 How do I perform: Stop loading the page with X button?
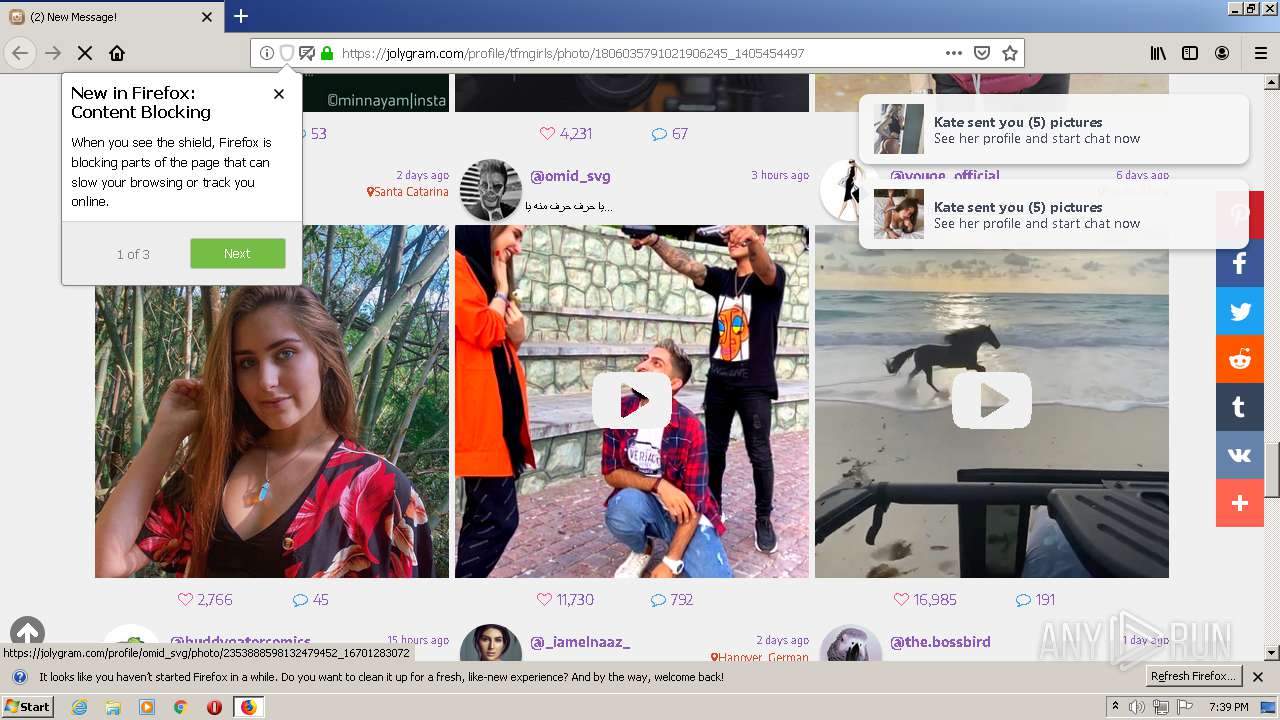click(84, 53)
